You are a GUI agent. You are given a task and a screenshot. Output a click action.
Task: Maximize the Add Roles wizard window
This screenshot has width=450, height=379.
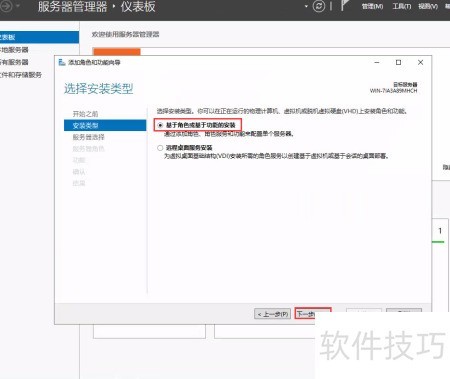pyautogui.click(x=398, y=62)
